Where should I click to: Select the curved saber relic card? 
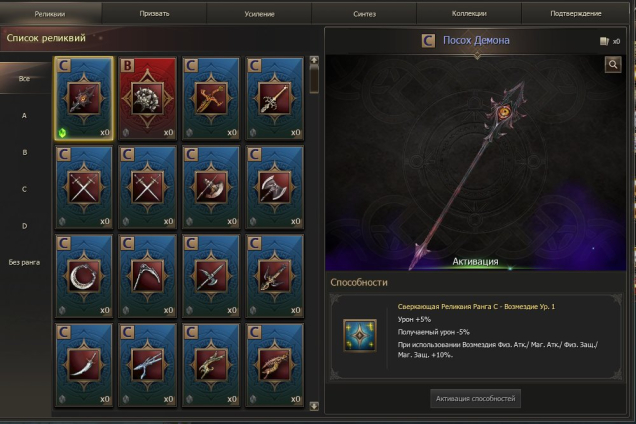[84, 365]
